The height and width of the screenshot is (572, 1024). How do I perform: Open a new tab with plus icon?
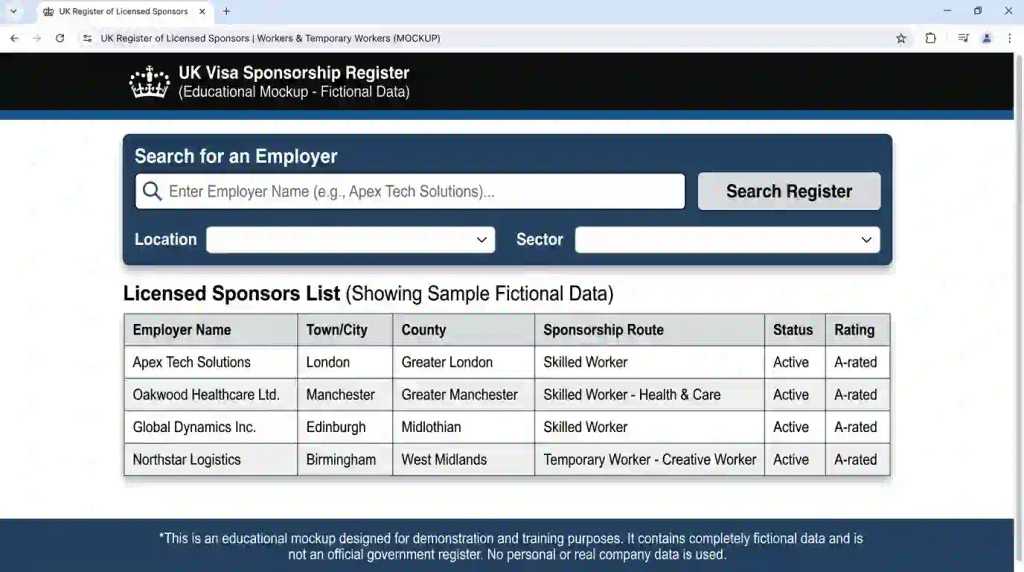tap(226, 11)
